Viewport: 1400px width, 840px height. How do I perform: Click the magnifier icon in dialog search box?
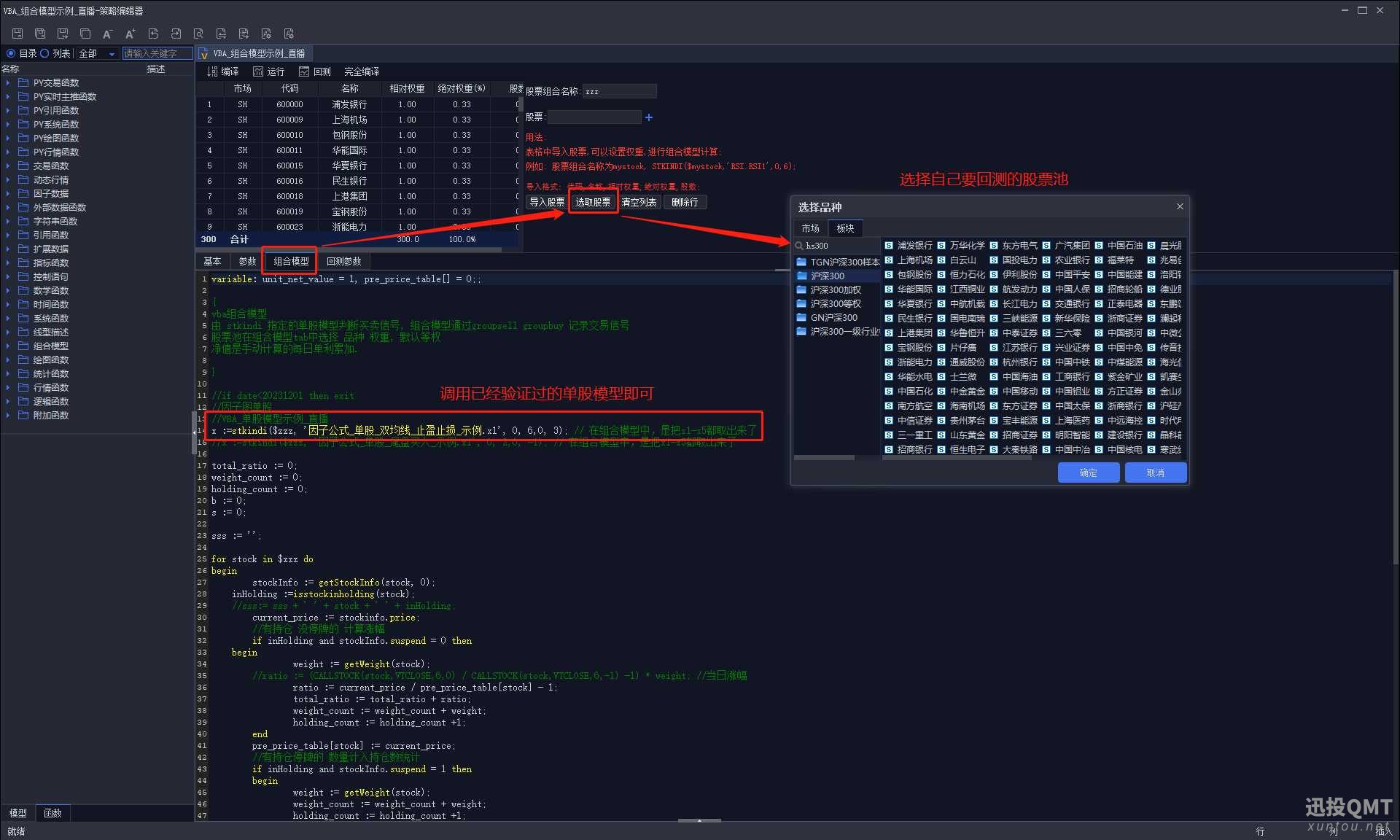(x=799, y=246)
